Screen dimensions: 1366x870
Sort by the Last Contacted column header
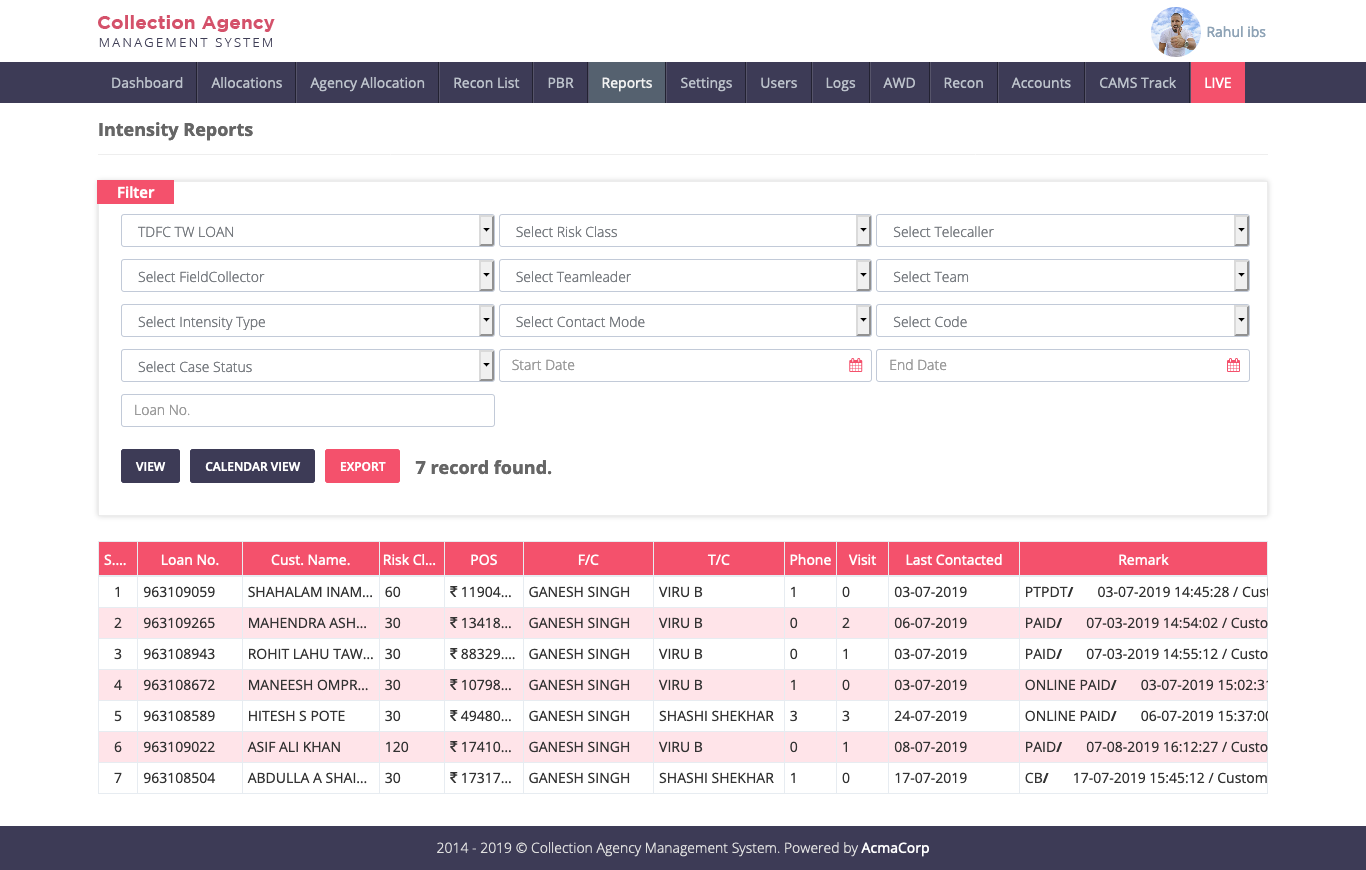[x=953, y=560]
